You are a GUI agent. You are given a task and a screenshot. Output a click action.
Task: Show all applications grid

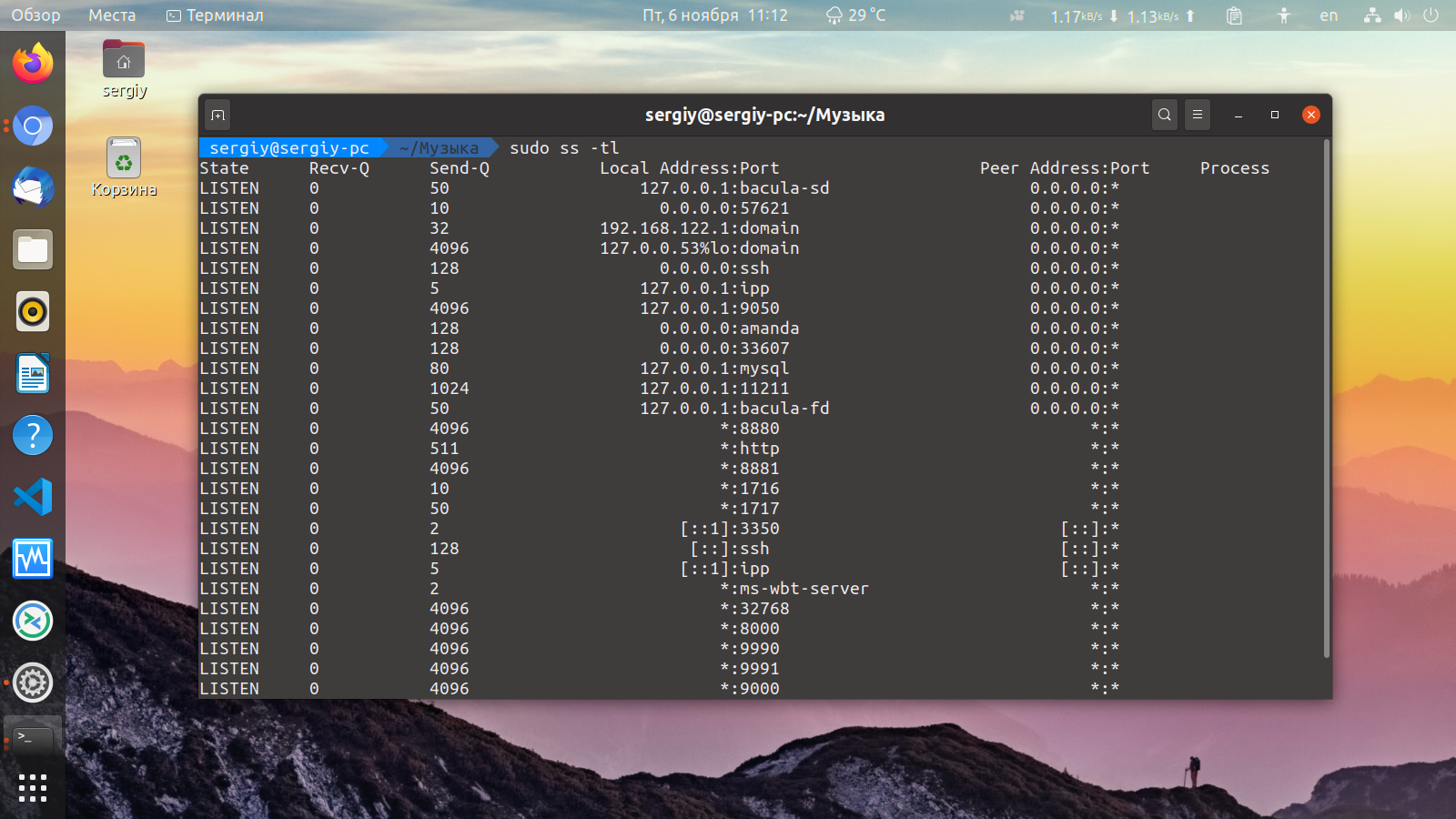tap(33, 788)
